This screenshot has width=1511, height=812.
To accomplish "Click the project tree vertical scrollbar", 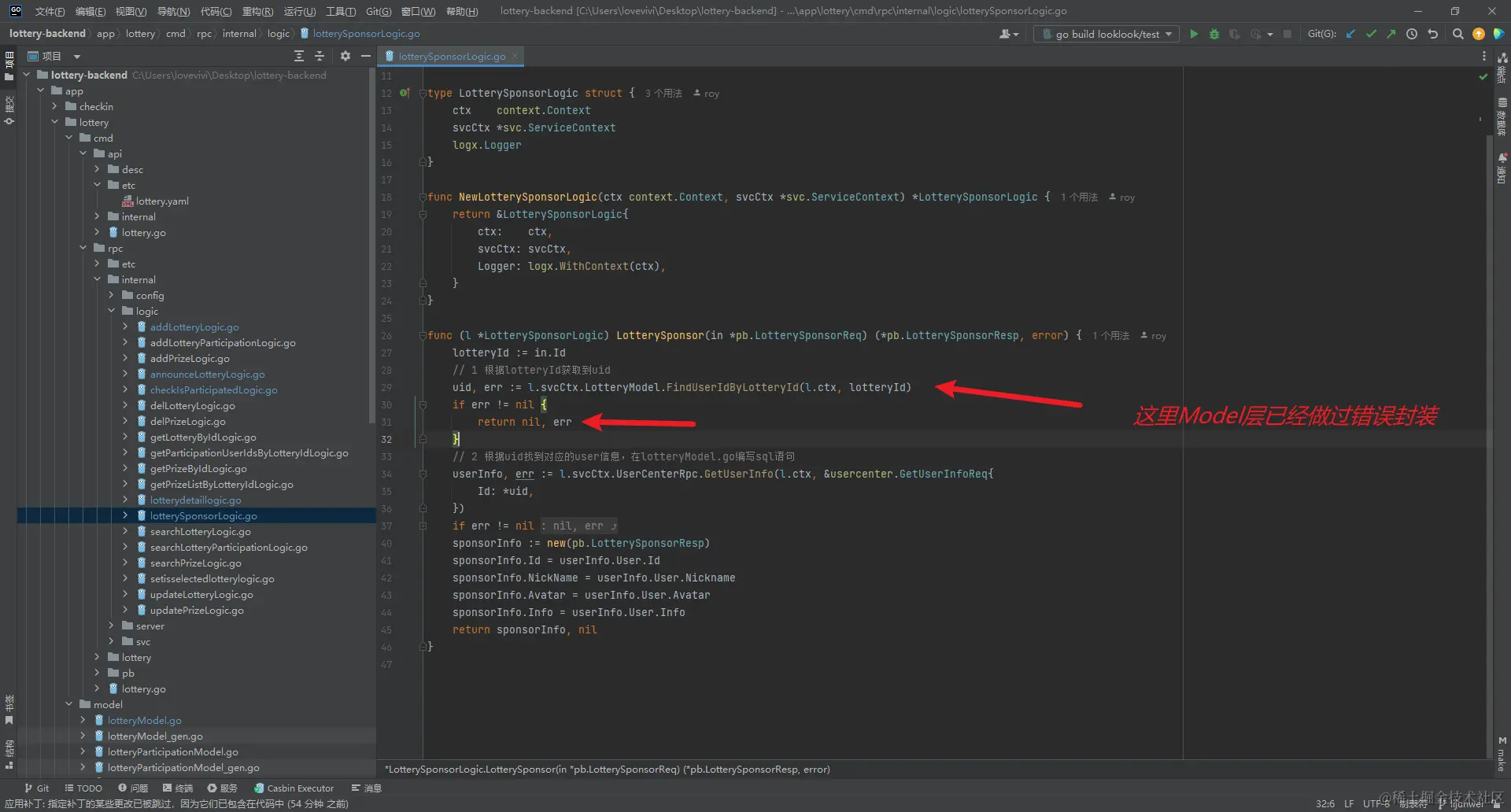I will point(372,244).
